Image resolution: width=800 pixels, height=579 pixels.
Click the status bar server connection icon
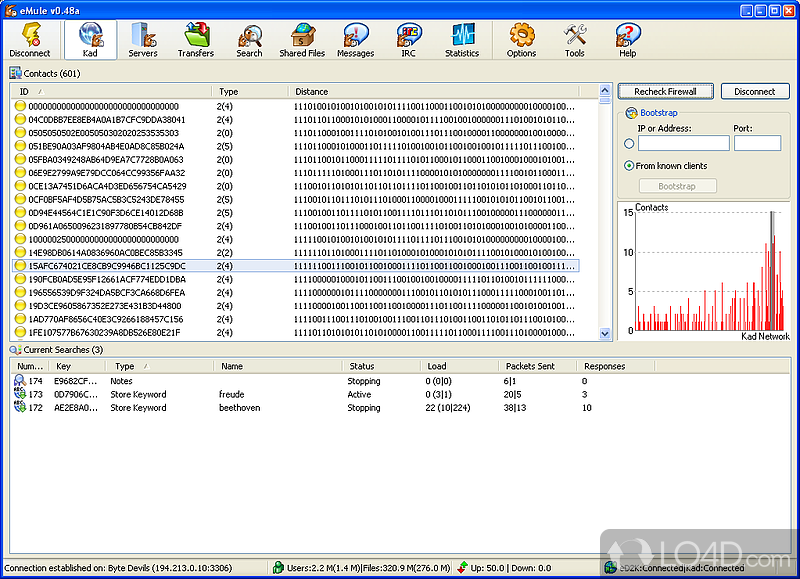(x=278, y=567)
